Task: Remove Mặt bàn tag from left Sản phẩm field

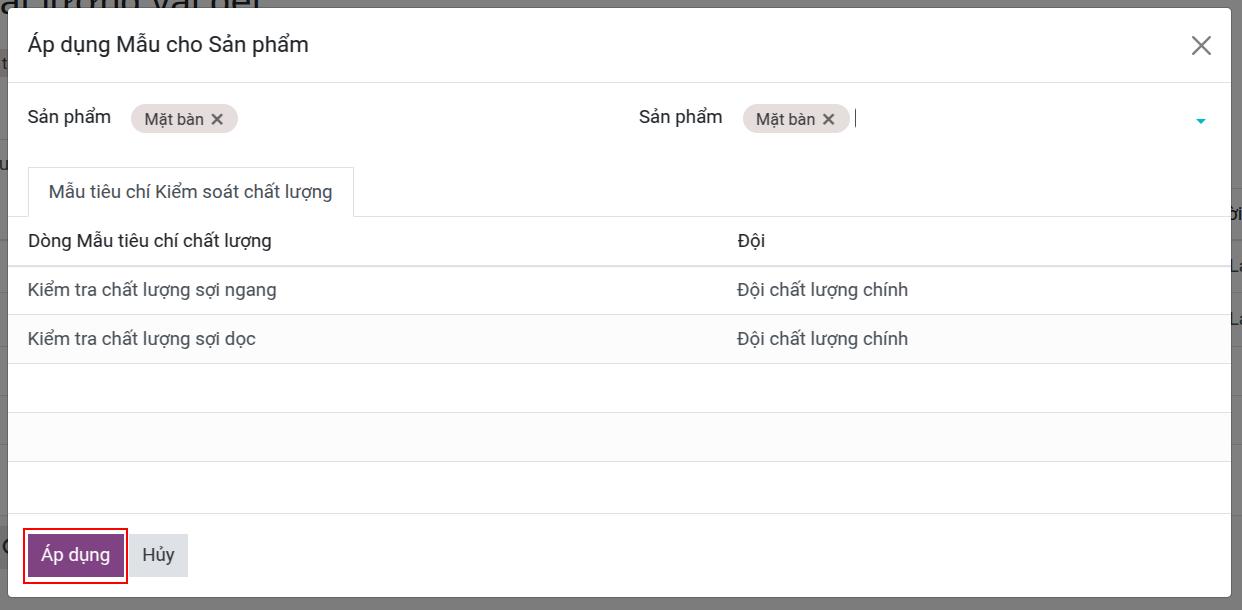Action: tap(217, 119)
